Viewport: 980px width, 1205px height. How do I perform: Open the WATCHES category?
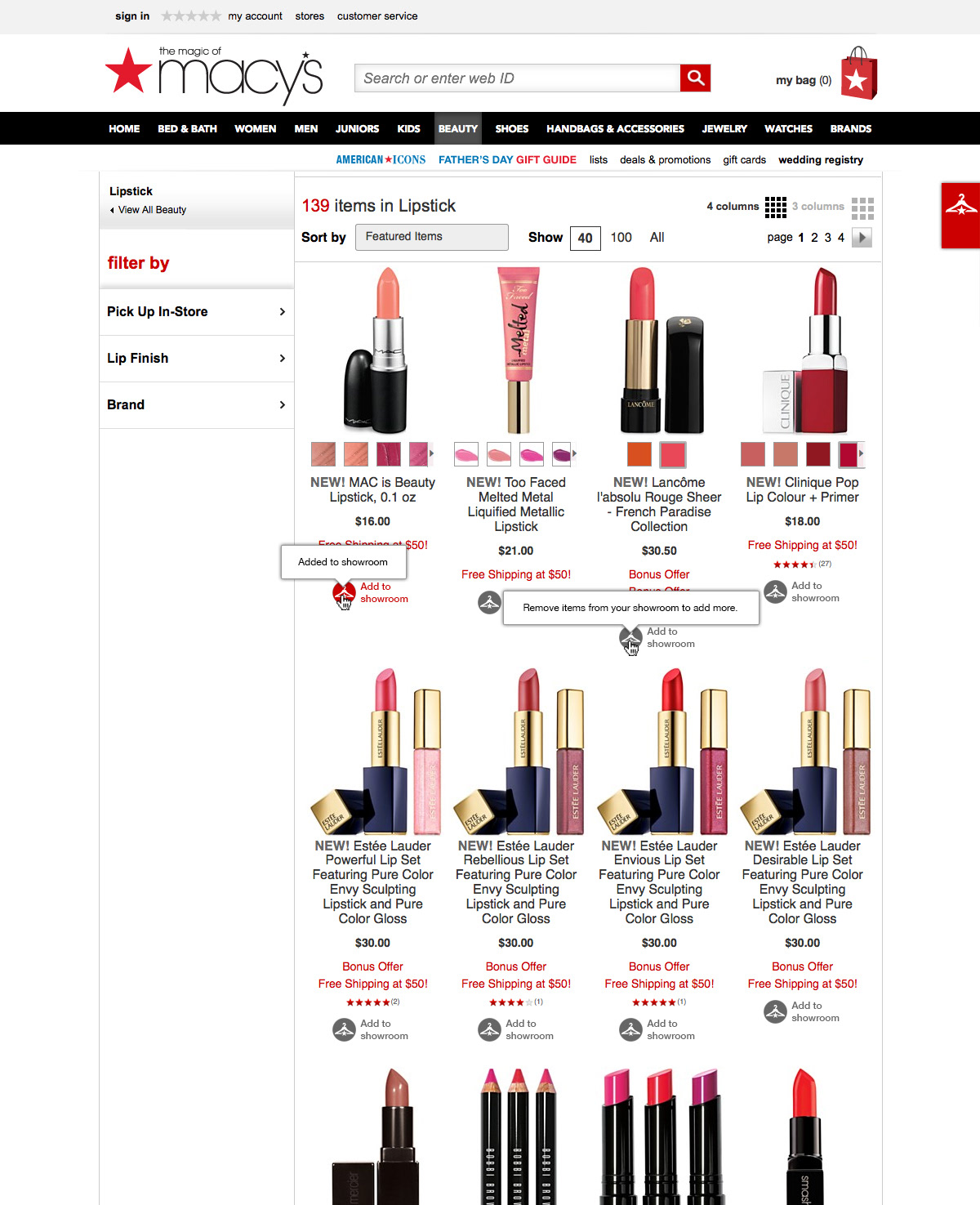(x=788, y=128)
